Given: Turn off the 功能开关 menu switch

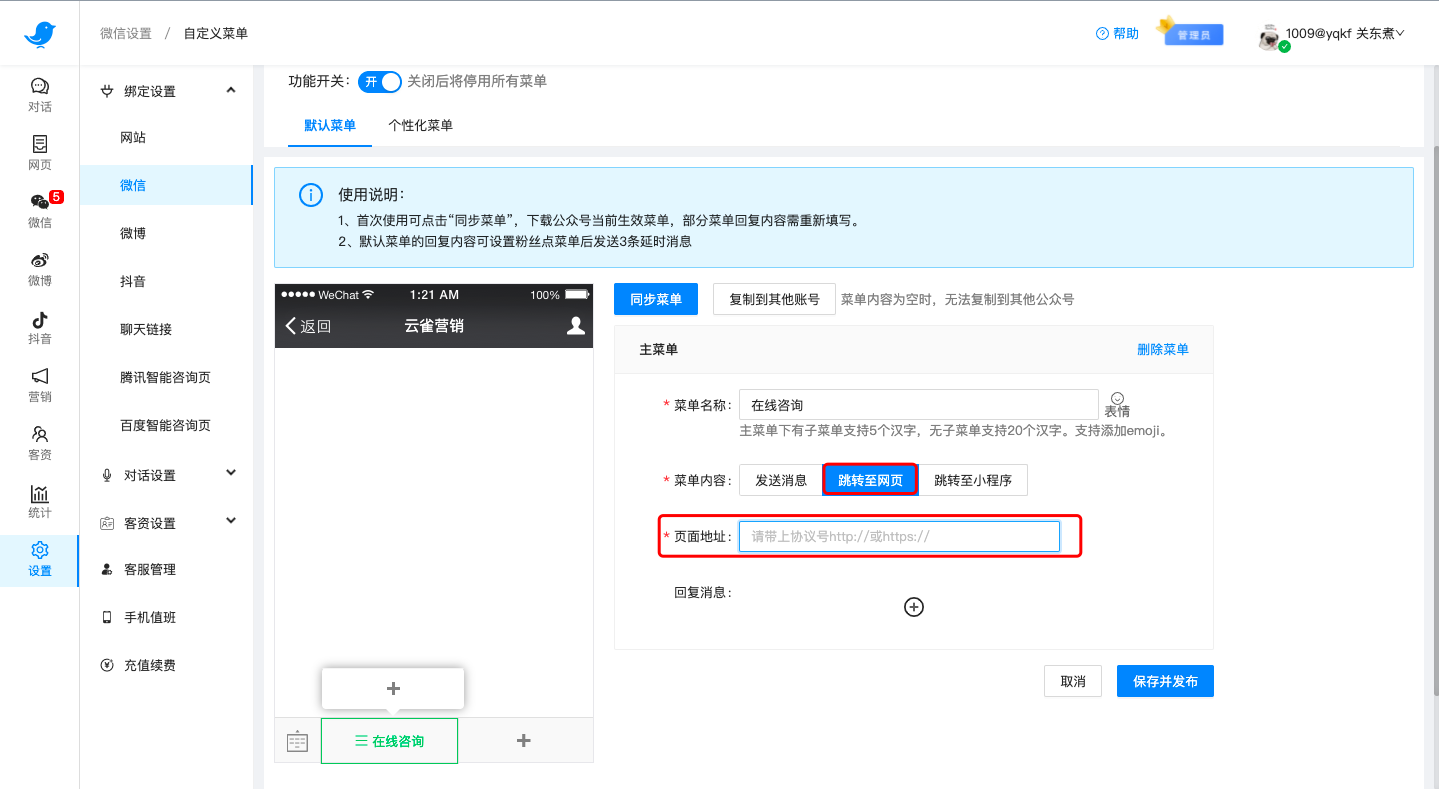Looking at the screenshot, I should [x=379, y=83].
